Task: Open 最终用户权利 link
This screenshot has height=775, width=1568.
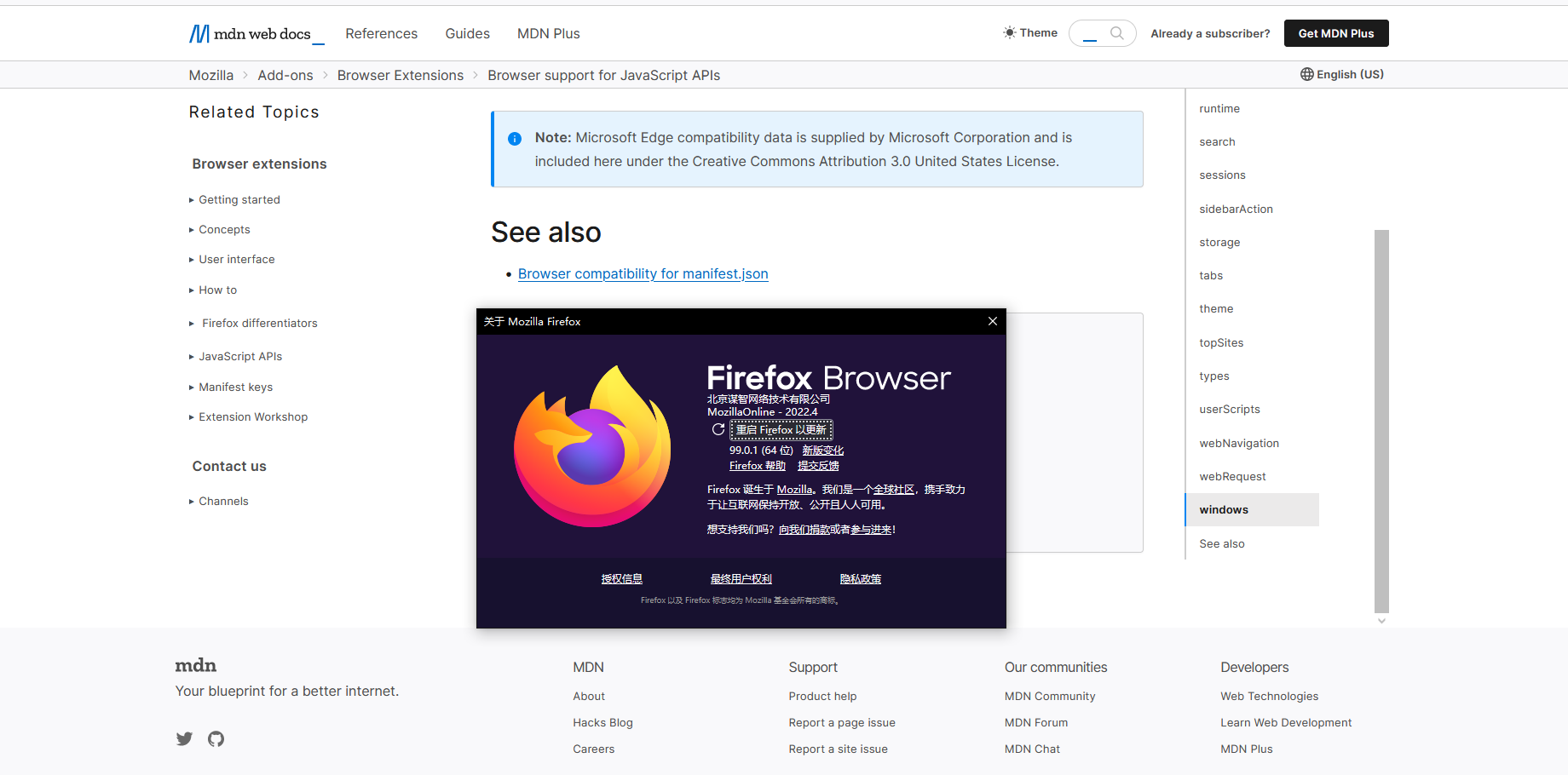Action: click(x=741, y=579)
